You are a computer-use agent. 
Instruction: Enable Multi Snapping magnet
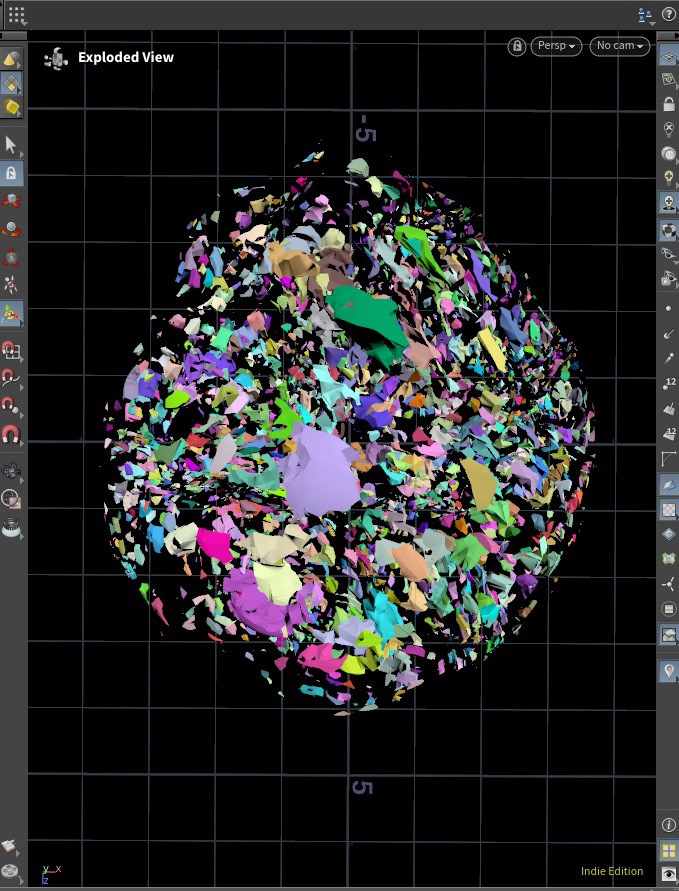point(10,434)
